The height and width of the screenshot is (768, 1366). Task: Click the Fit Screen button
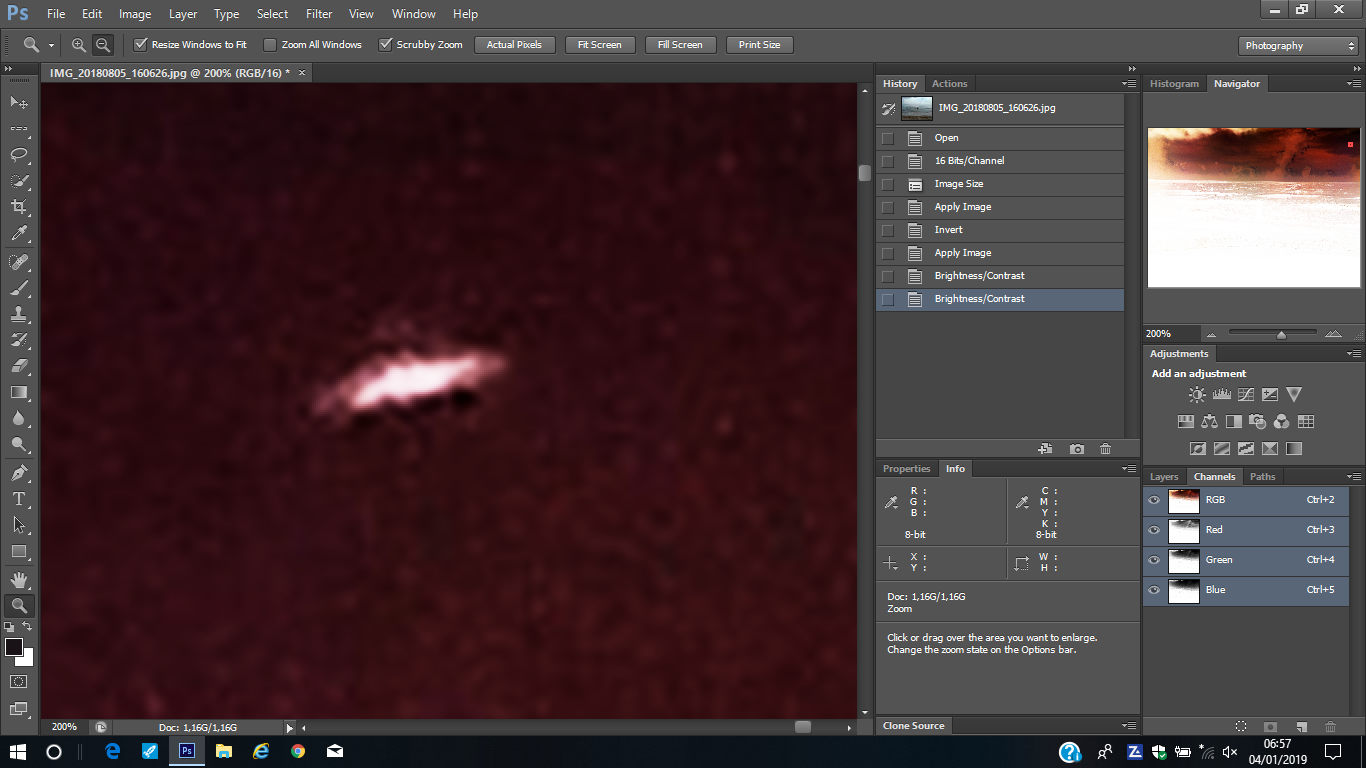tap(599, 45)
